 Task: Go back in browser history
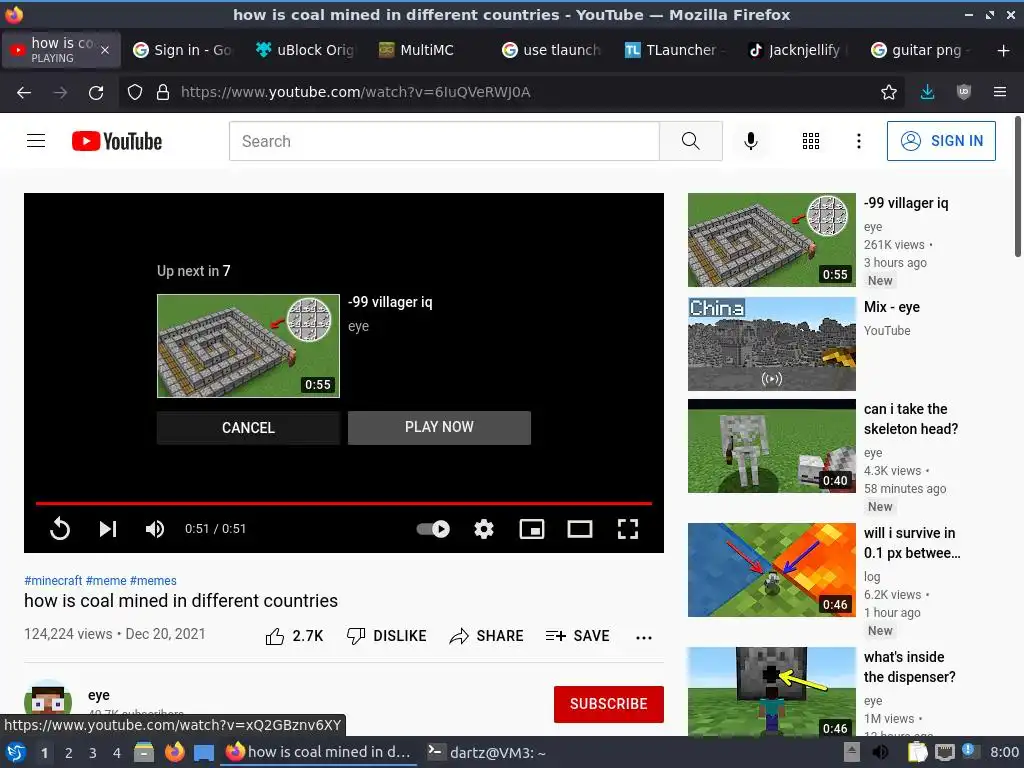pos(24,92)
